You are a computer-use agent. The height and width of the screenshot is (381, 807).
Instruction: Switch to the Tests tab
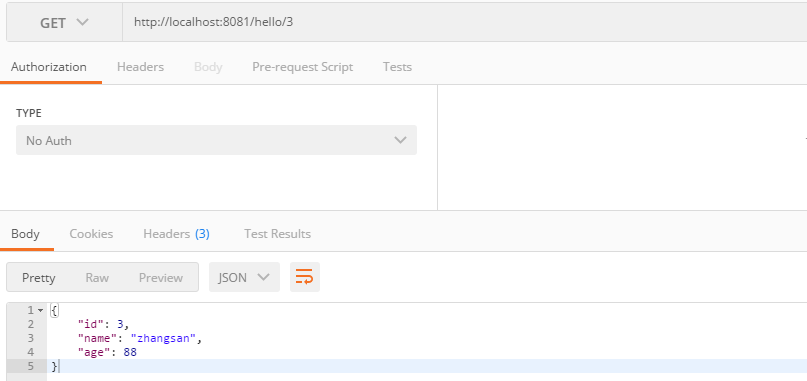[397, 67]
